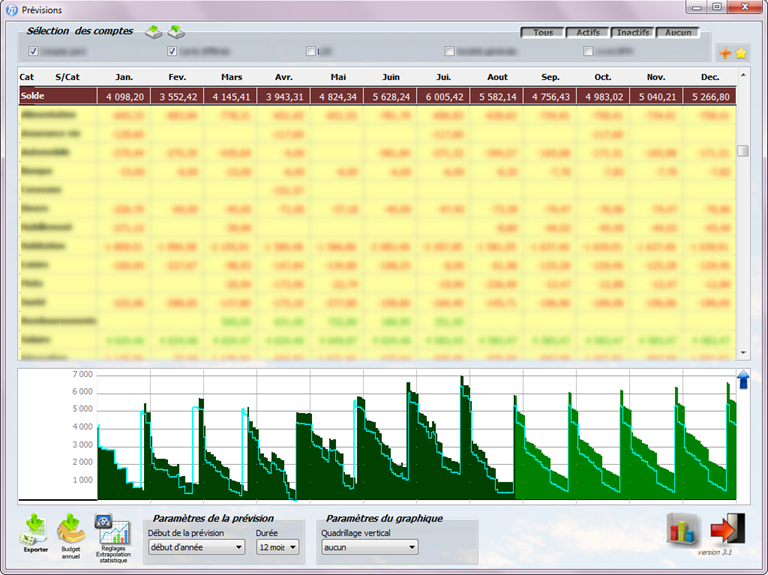Click the table vertical scrollbar thumb

tap(743, 151)
